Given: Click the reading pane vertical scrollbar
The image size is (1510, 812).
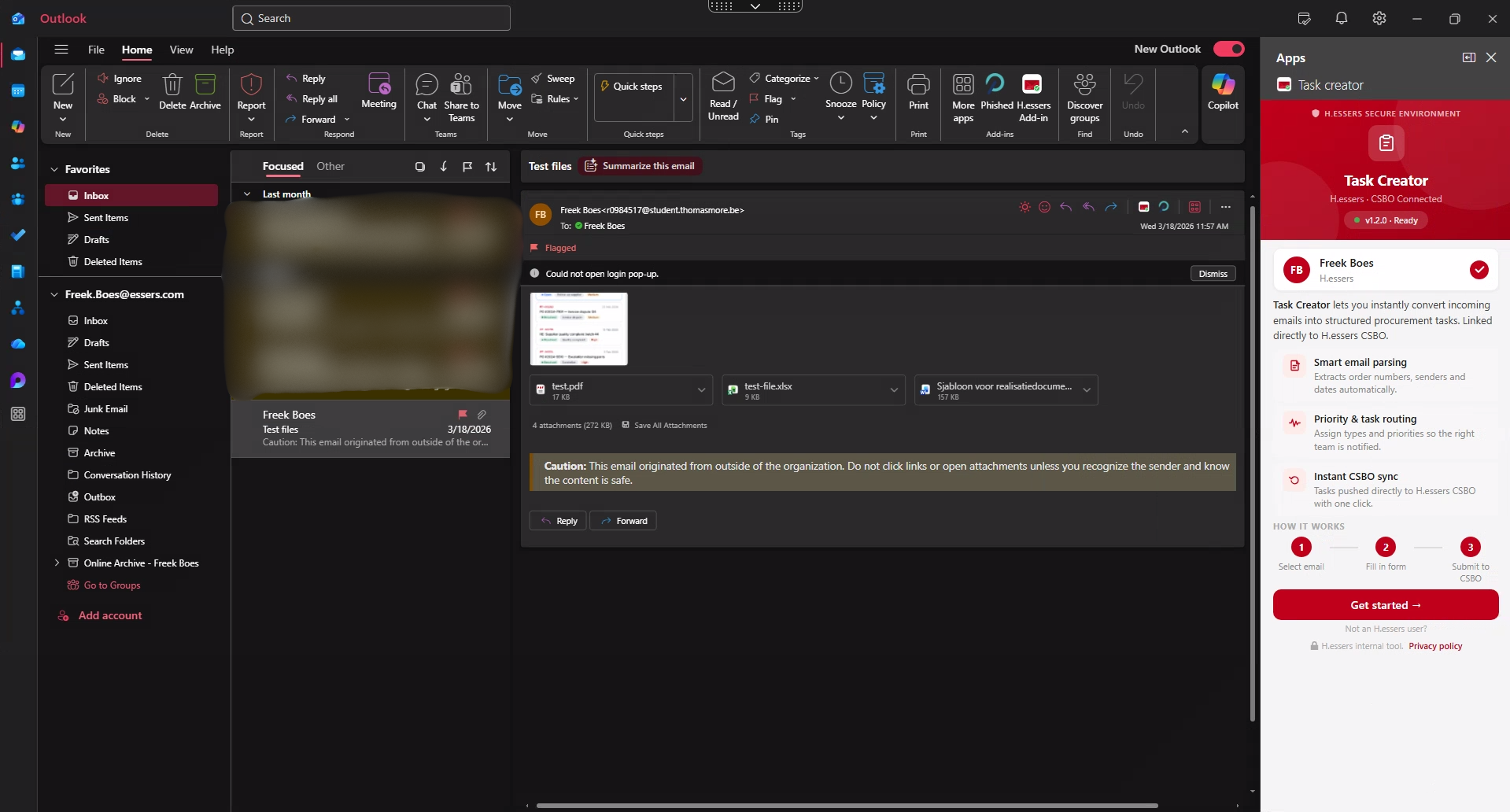Looking at the screenshot, I should pos(1252,463).
